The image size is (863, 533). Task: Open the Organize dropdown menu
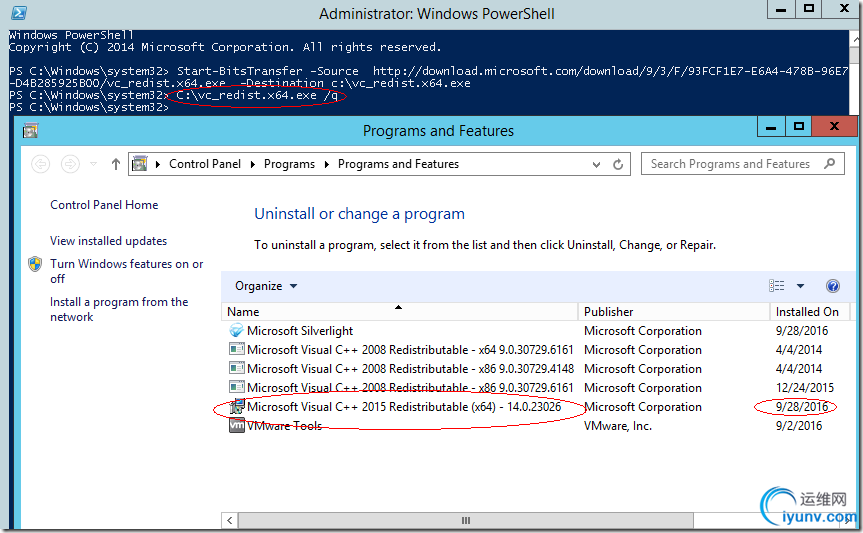266,286
